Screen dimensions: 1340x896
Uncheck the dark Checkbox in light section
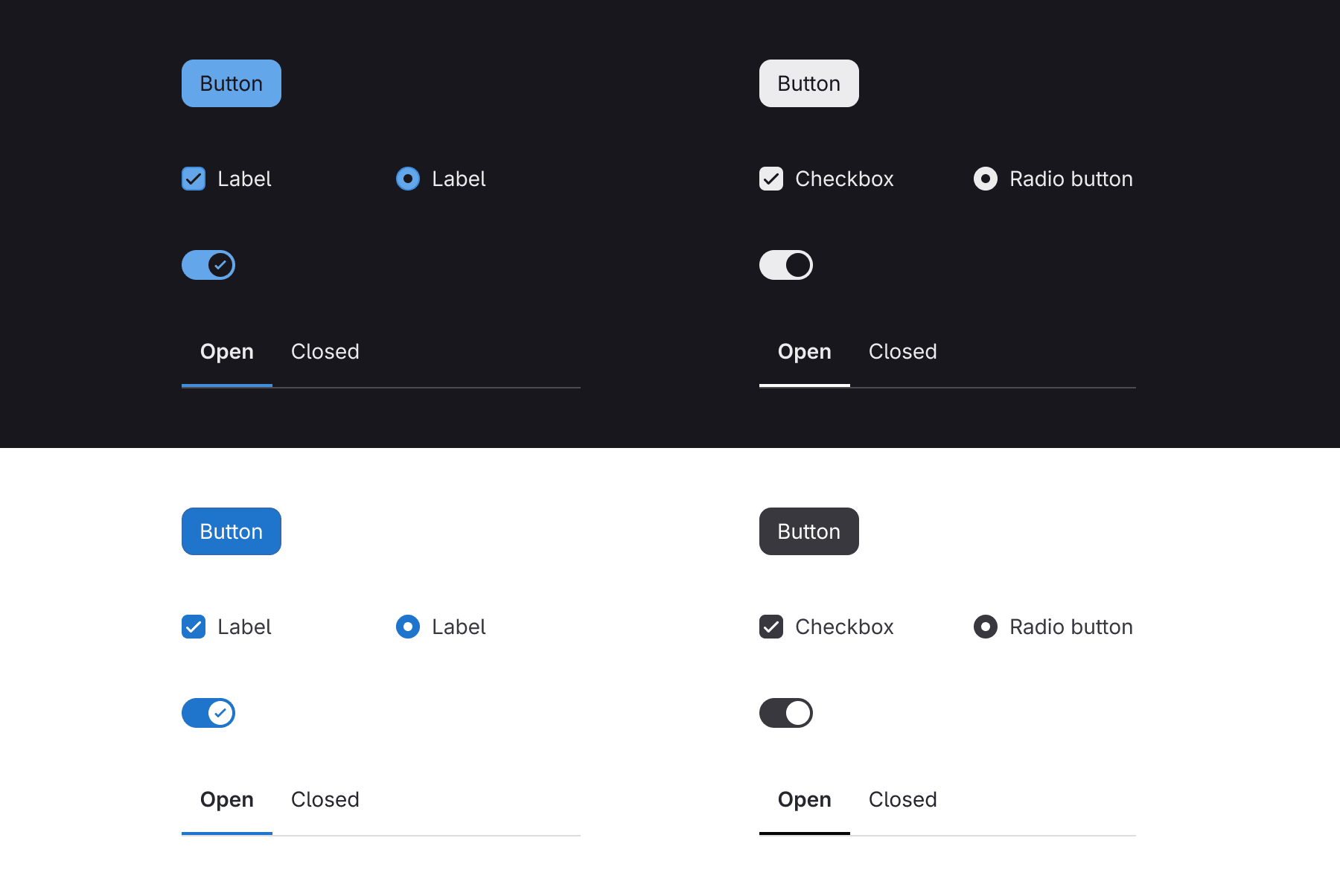coord(771,627)
